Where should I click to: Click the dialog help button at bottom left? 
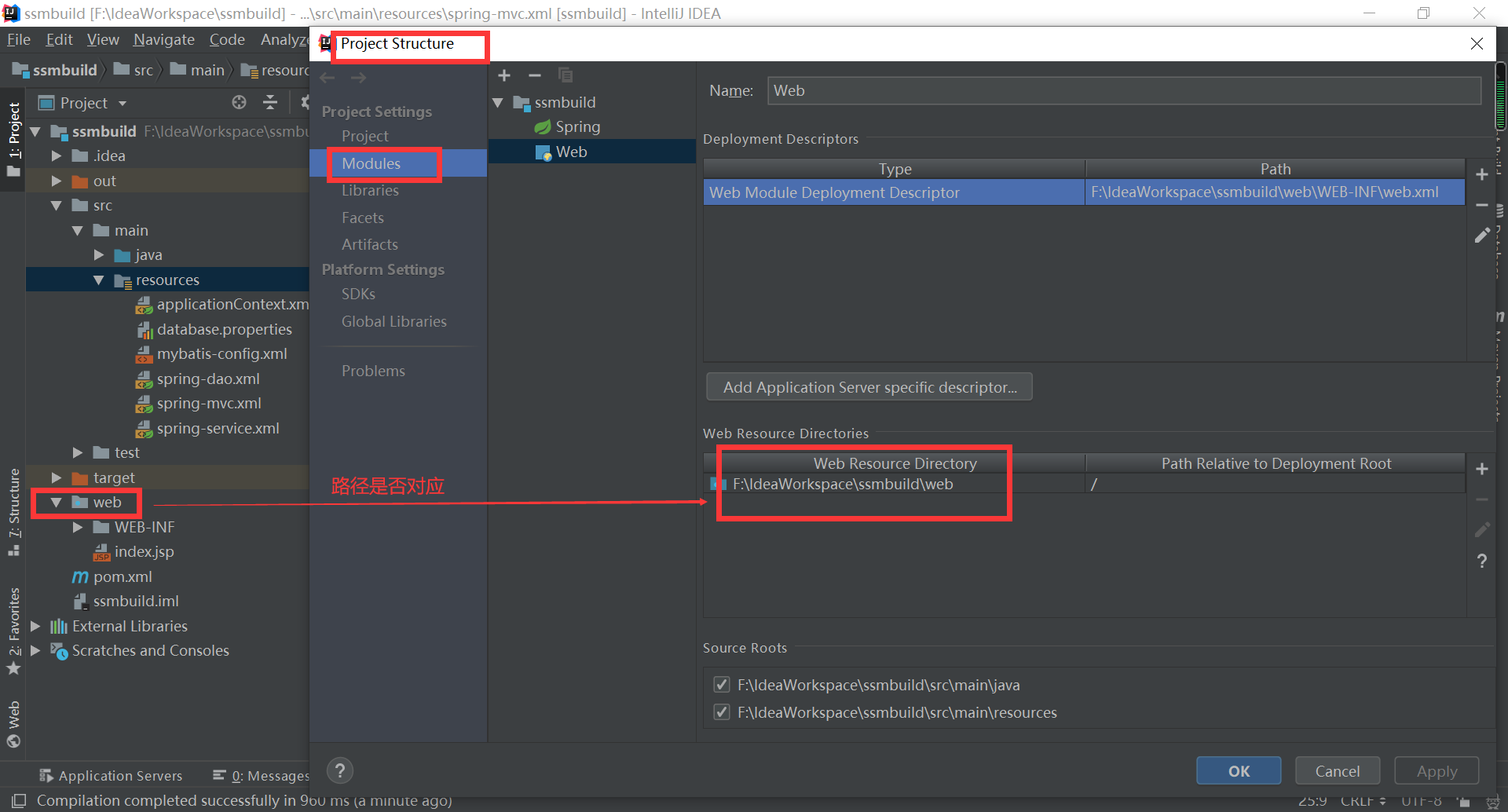click(340, 770)
